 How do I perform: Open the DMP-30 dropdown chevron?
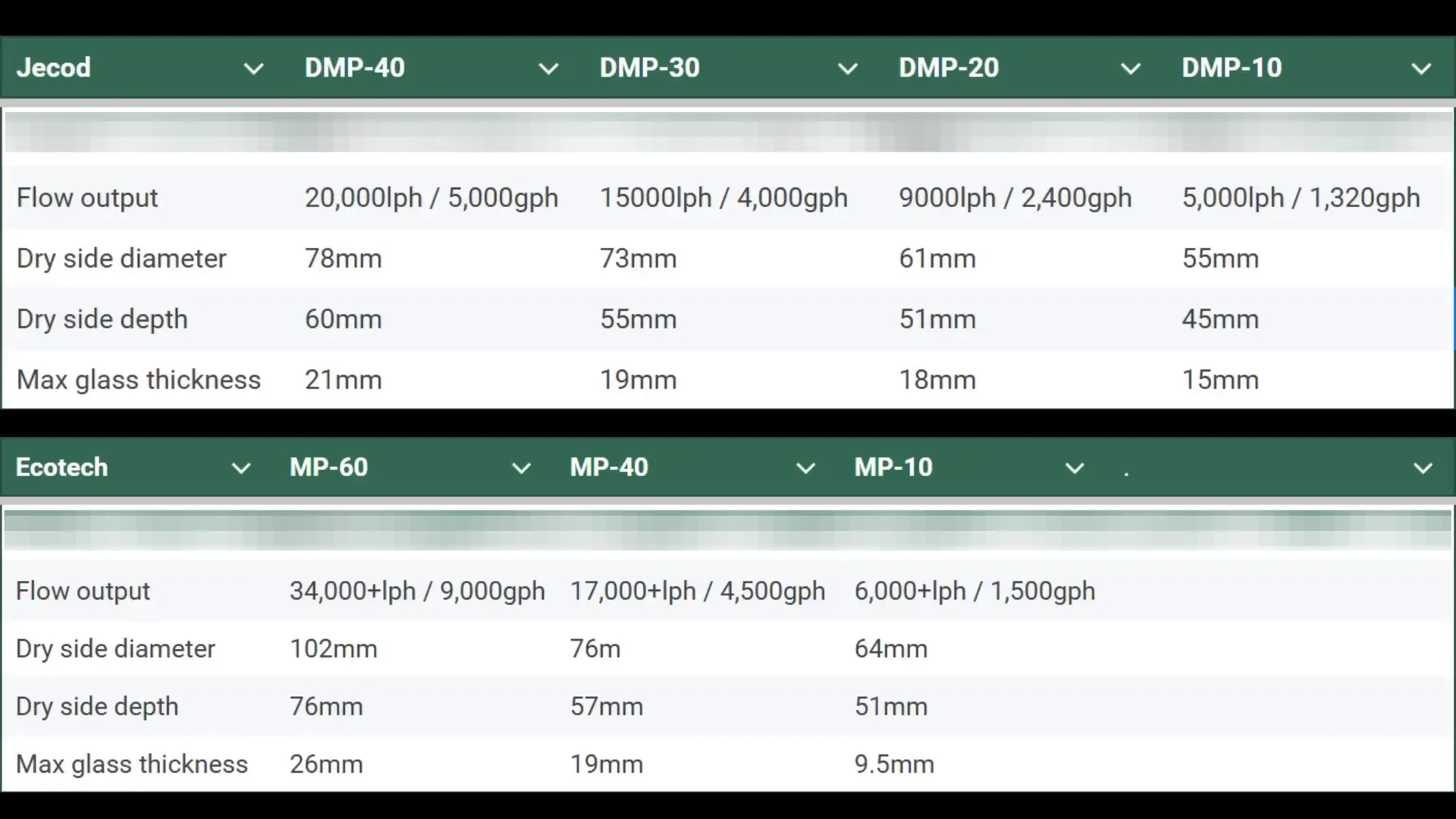847,67
